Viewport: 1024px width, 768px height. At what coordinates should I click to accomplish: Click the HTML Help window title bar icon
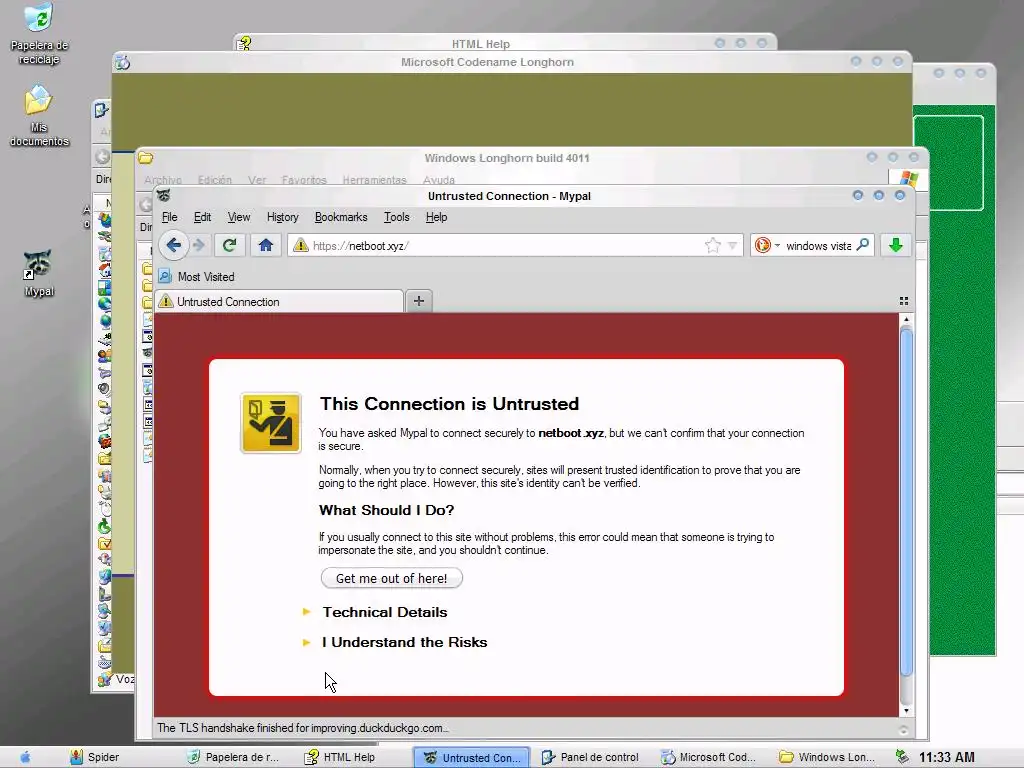[244, 43]
